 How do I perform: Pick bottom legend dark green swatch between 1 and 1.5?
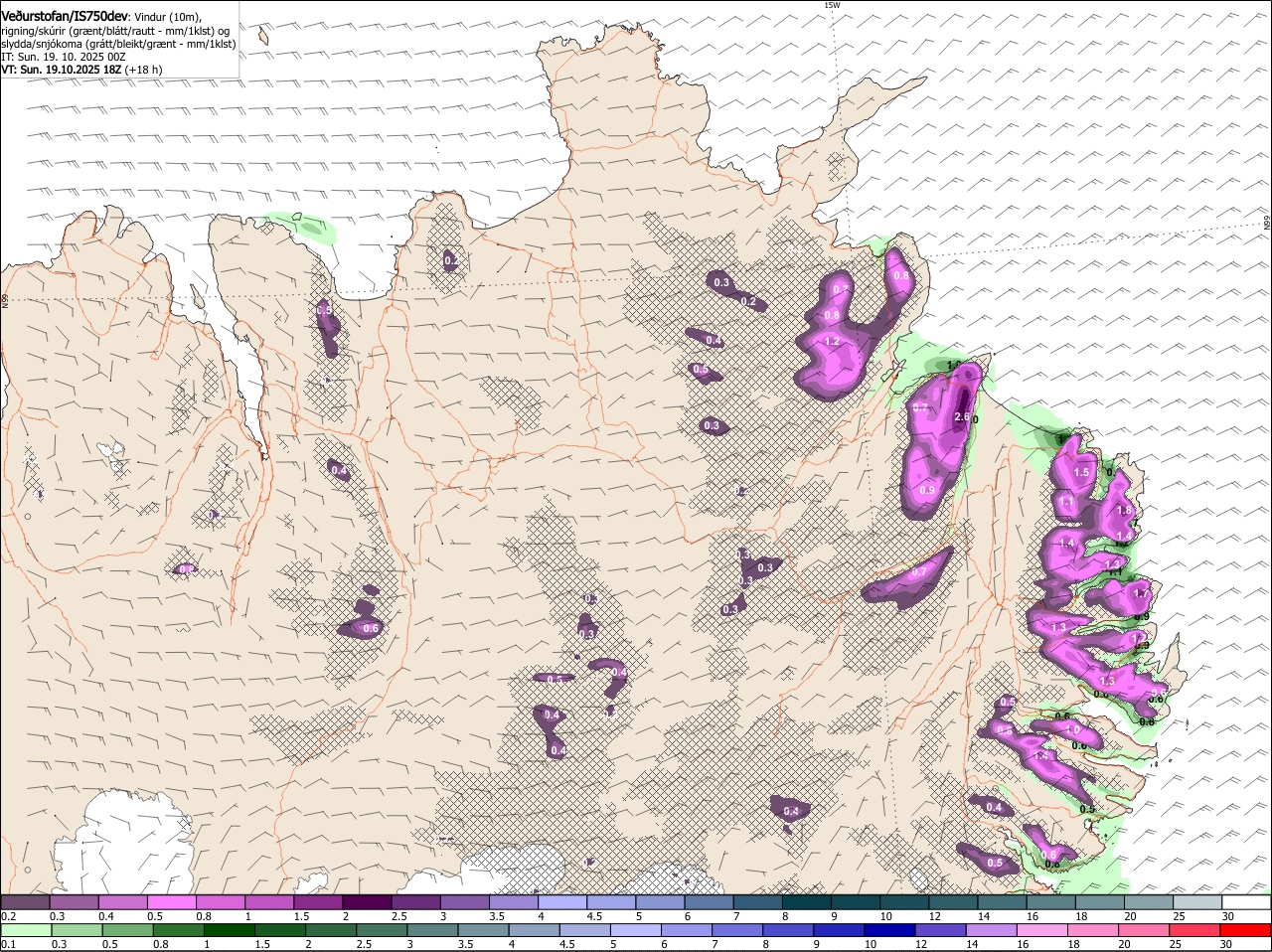click(230, 930)
